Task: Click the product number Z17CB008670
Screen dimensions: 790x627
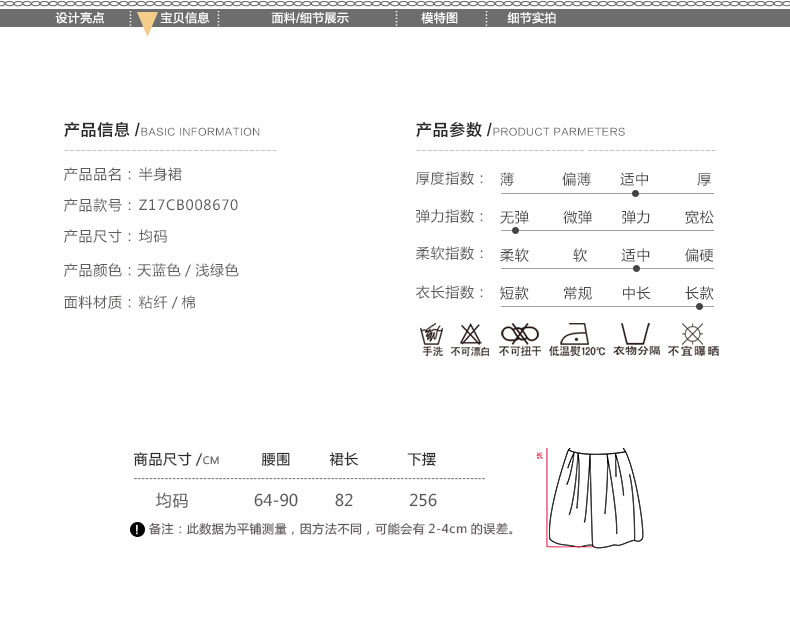Action: pos(187,205)
